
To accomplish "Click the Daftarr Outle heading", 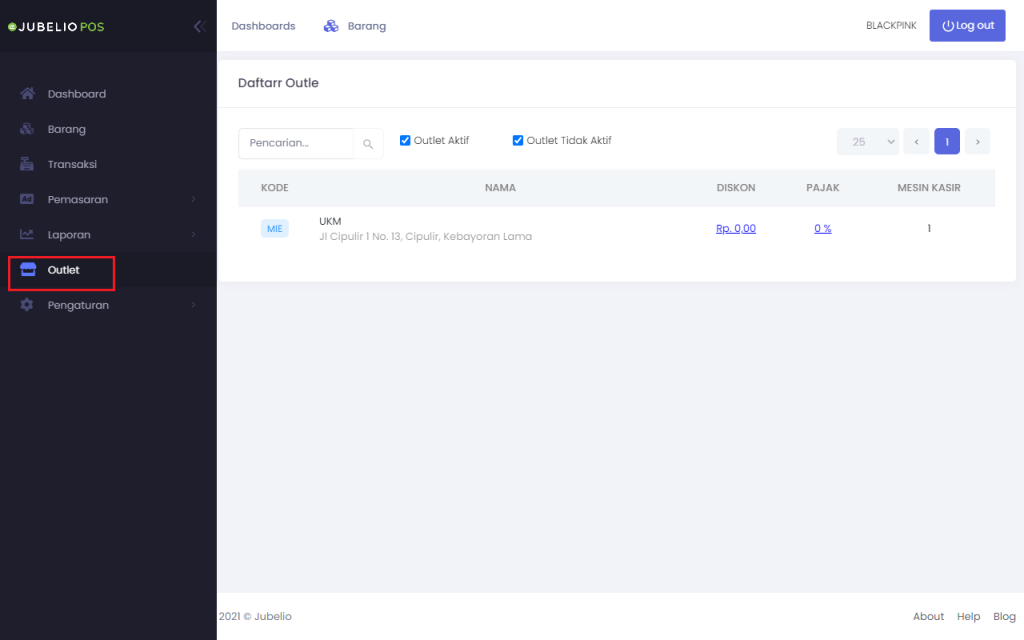I will point(278,83).
